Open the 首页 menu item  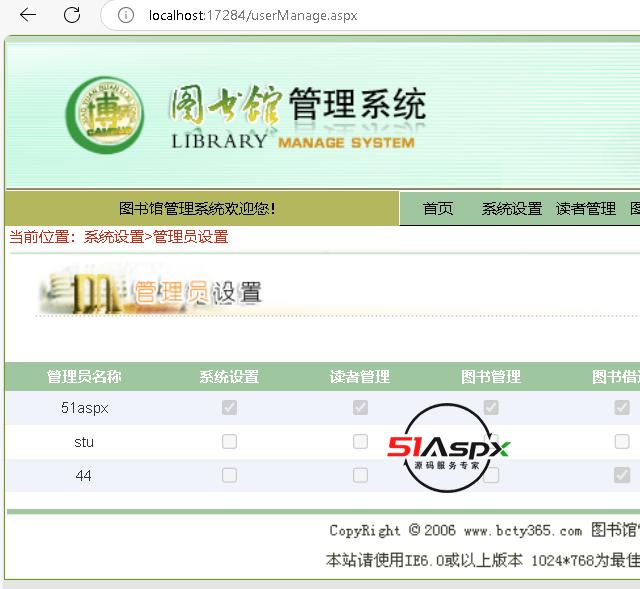point(438,209)
